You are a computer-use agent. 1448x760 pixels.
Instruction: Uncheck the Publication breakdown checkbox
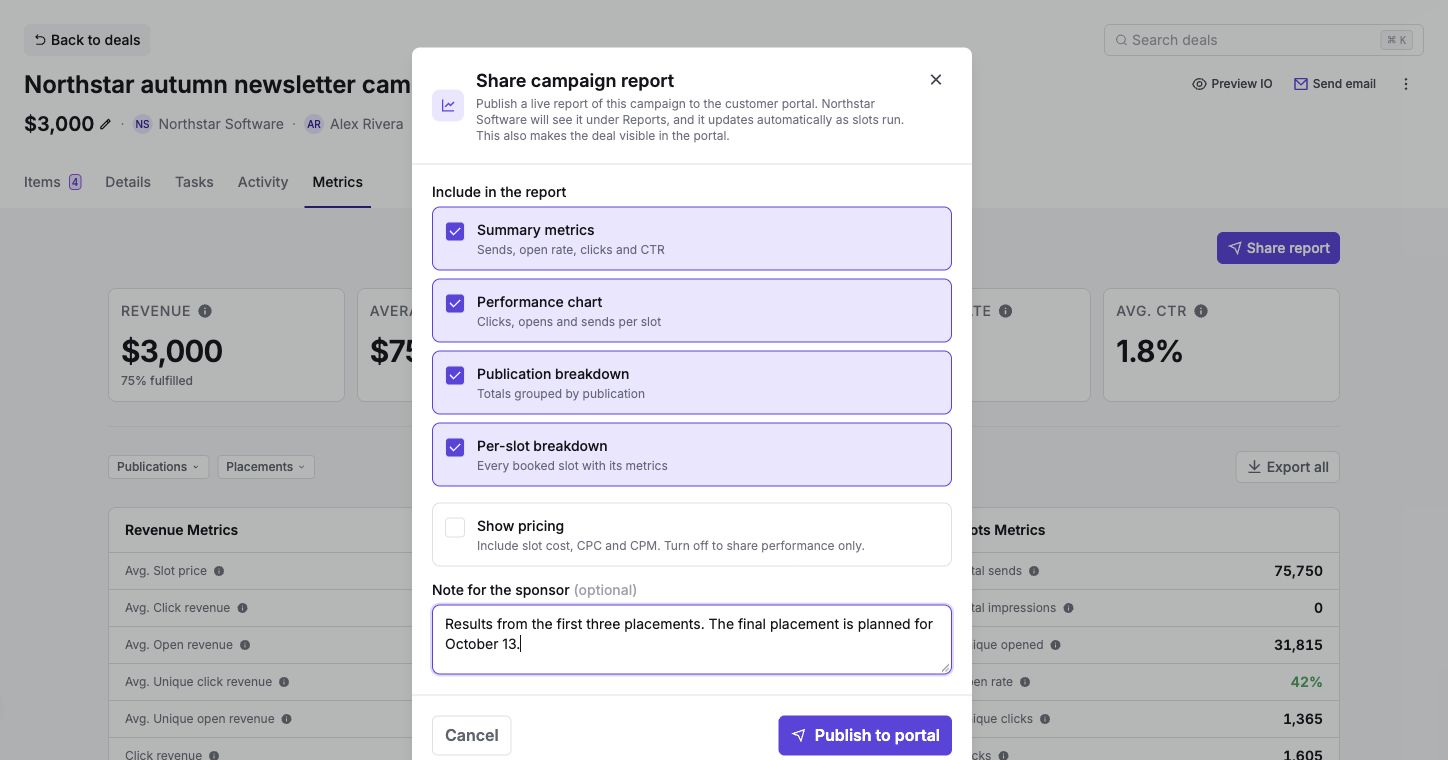(x=455, y=375)
